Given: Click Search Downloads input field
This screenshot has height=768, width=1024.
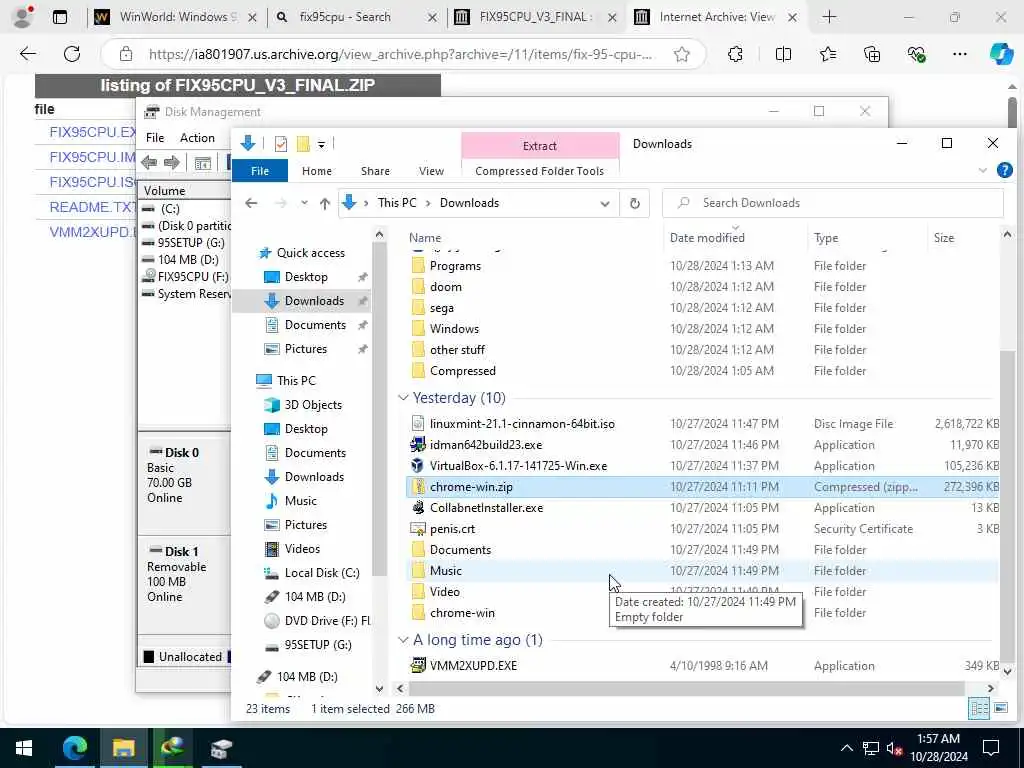Looking at the screenshot, I should coord(833,203).
